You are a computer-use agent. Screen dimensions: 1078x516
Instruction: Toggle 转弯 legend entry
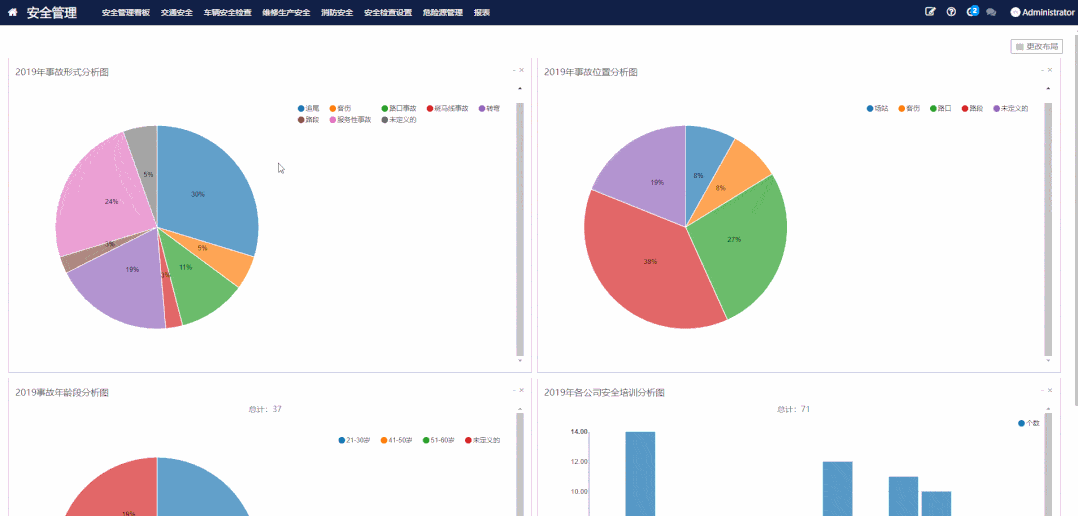[x=489, y=109]
